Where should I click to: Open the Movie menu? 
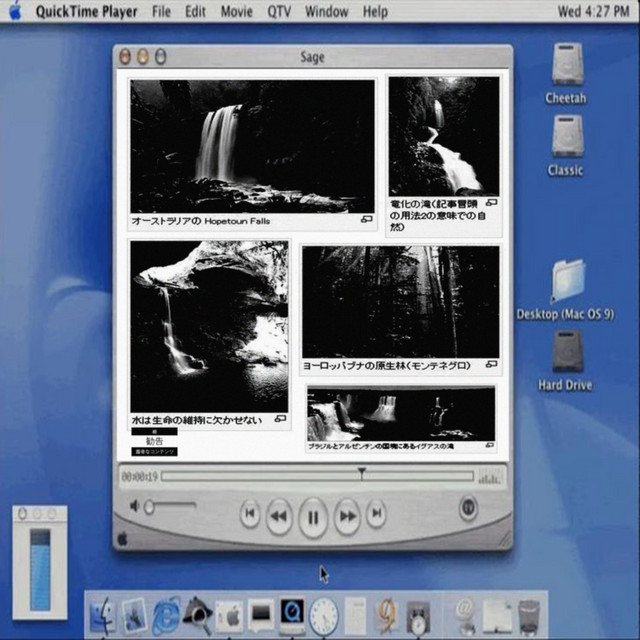pyautogui.click(x=236, y=12)
